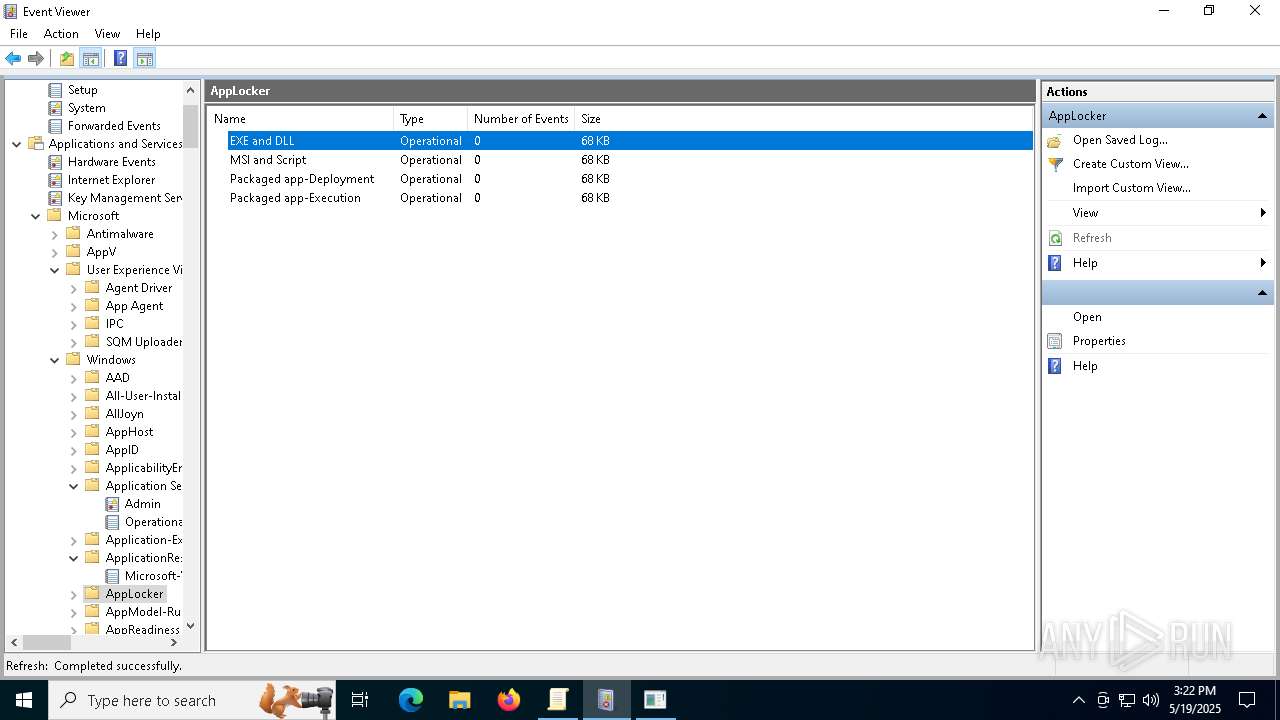Select the MSI and Script log row
This screenshot has width=1280, height=720.
pos(630,160)
